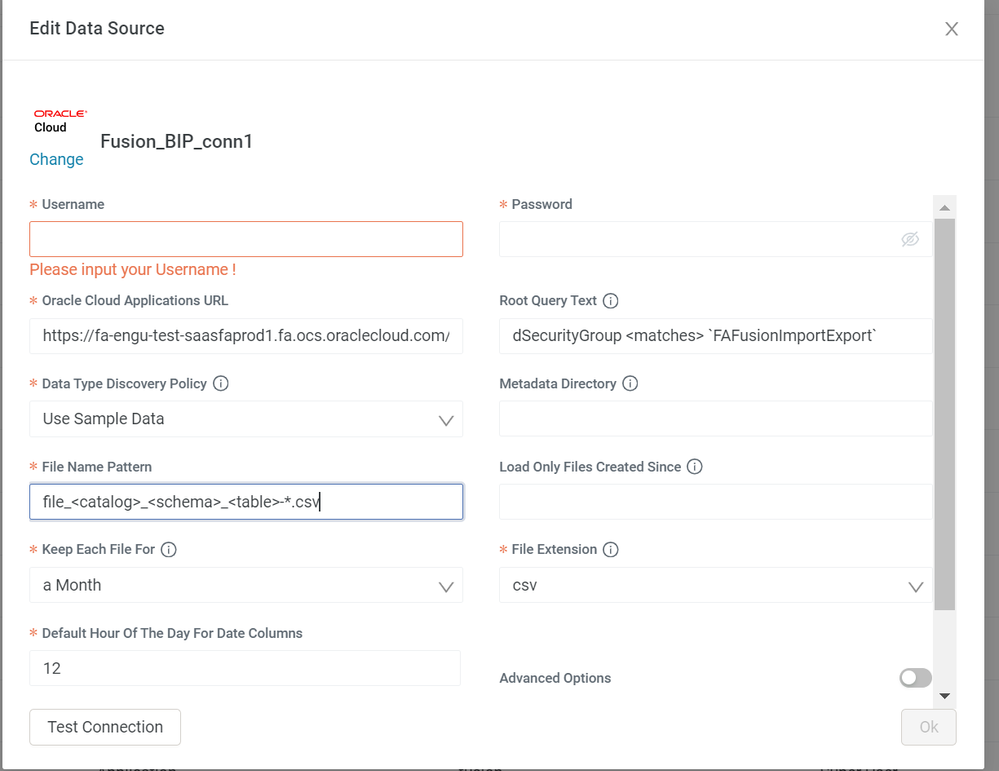Expand the Keep Each File For dropdown

(246, 586)
